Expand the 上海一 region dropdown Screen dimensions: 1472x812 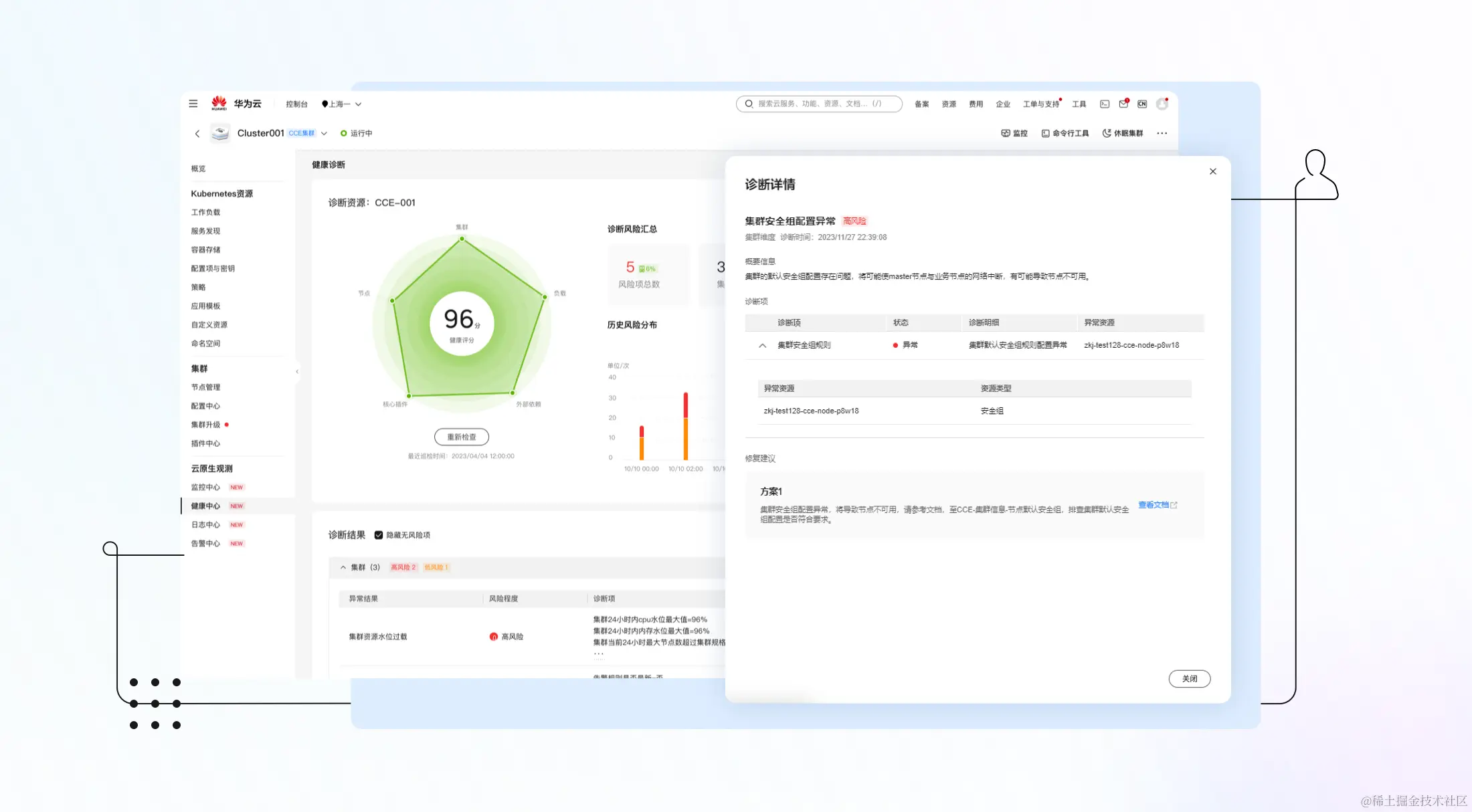pos(343,104)
